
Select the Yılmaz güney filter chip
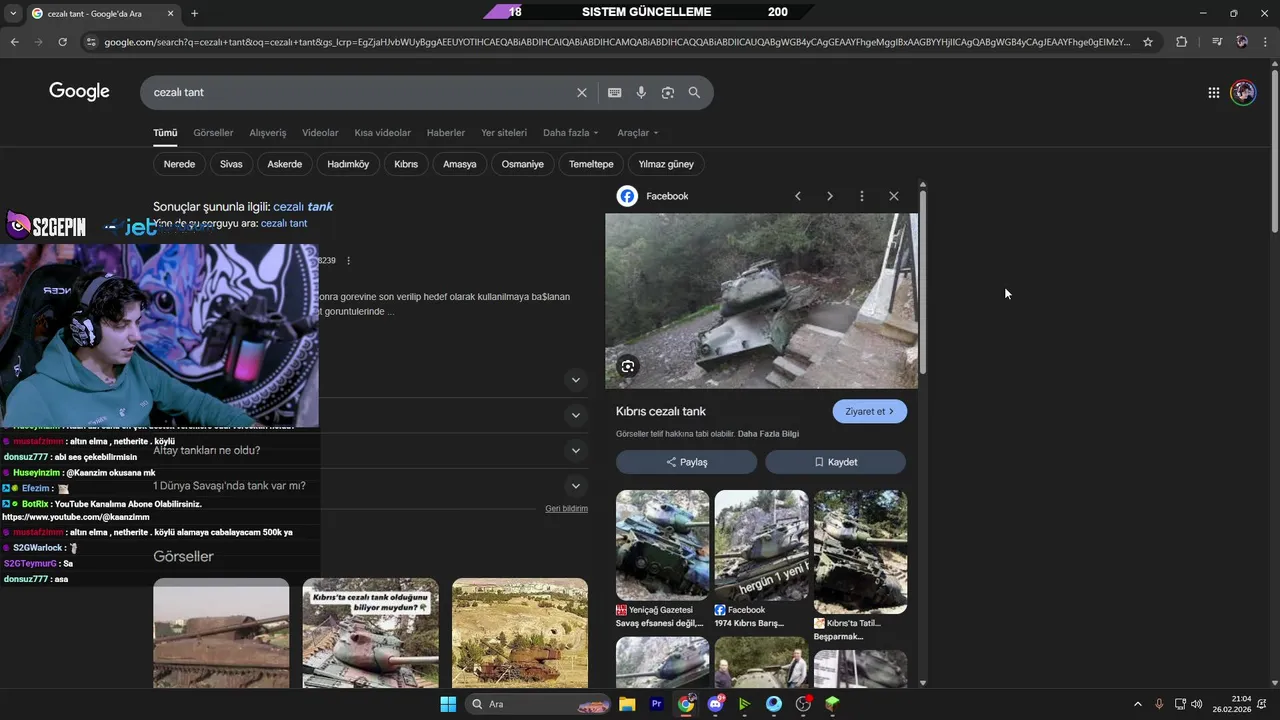pos(666,164)
